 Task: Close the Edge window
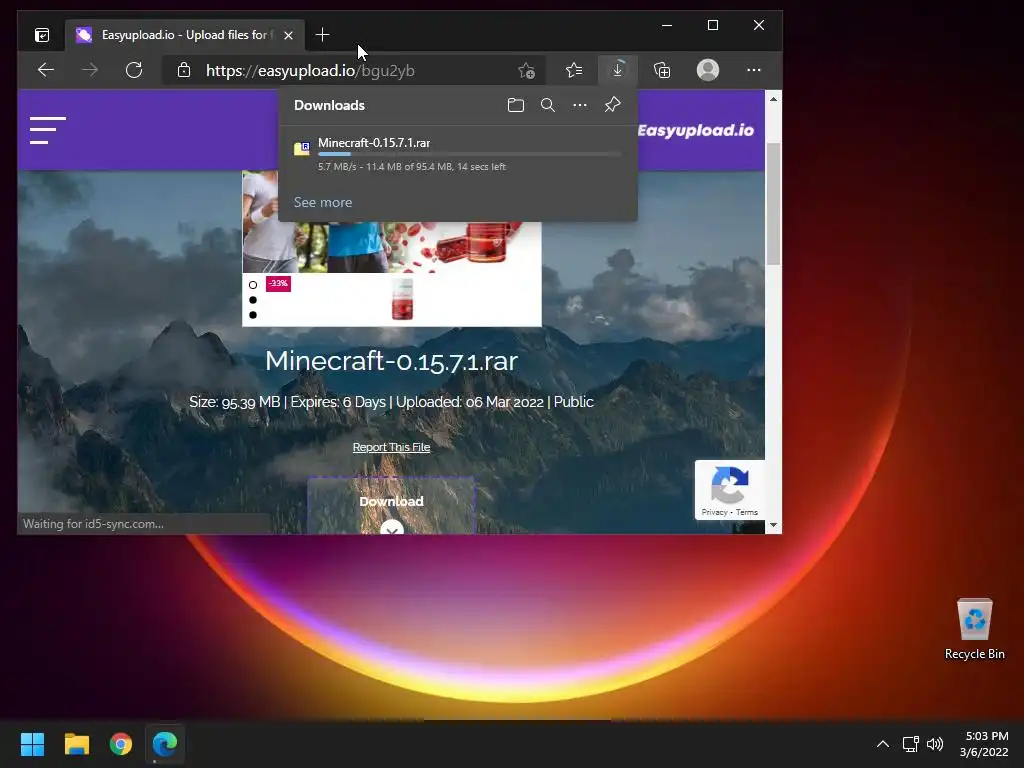tap(758, 25)
